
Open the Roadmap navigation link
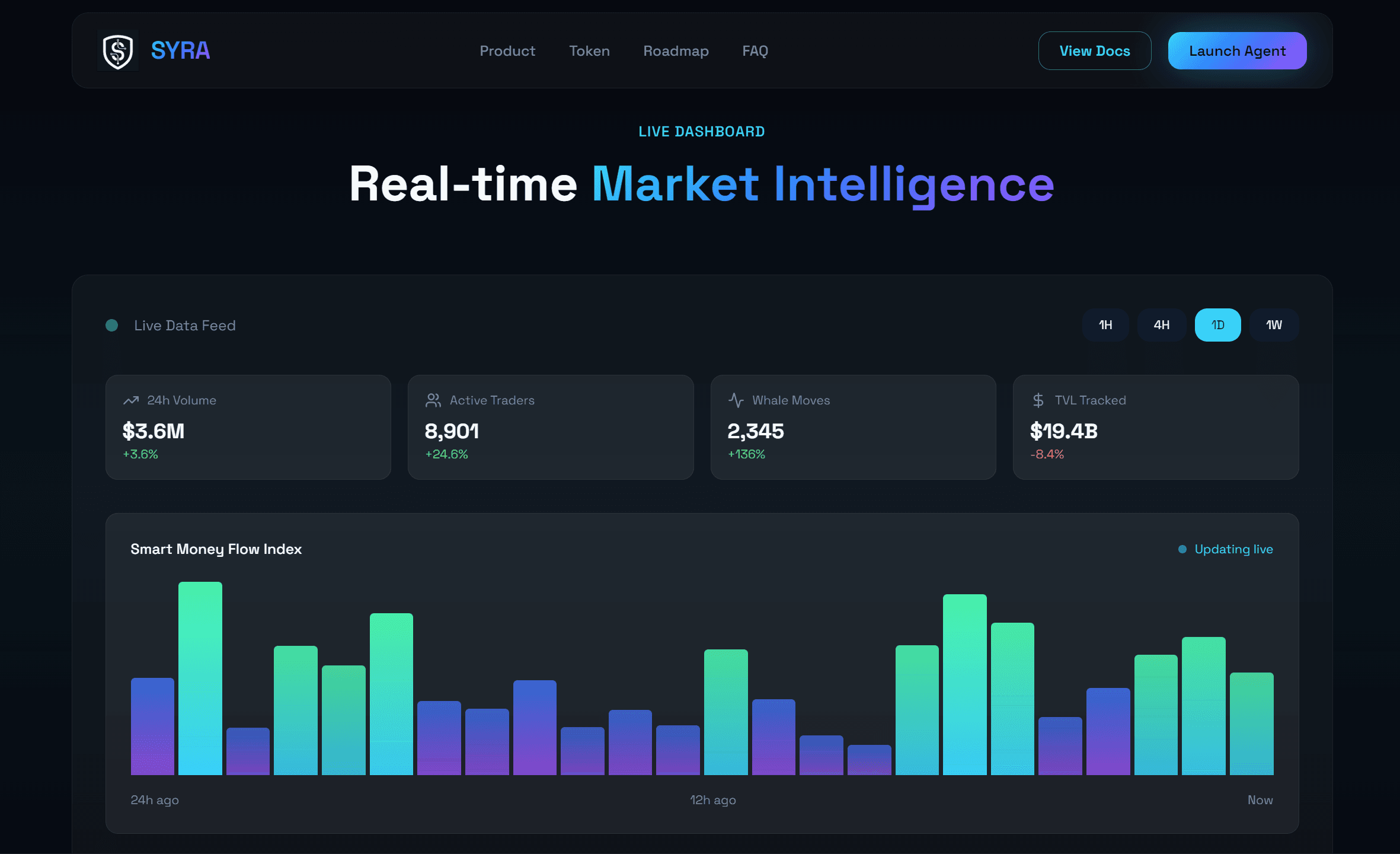click(x=676, y=51)
